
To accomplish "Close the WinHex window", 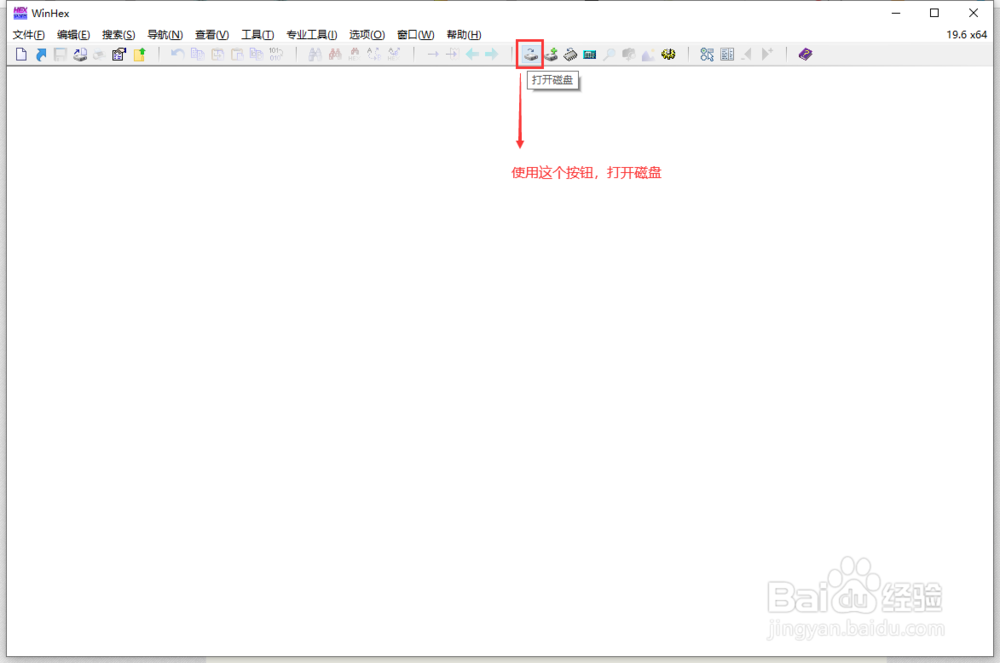I will (x=973, y=13).
